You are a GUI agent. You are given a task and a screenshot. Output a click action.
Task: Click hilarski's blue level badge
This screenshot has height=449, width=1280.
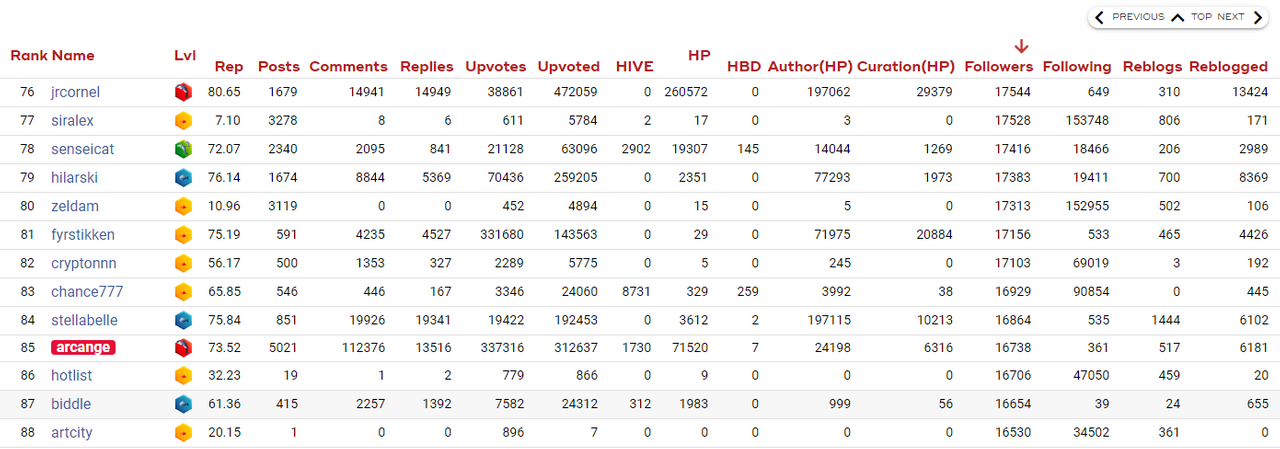tap(182, 178)
